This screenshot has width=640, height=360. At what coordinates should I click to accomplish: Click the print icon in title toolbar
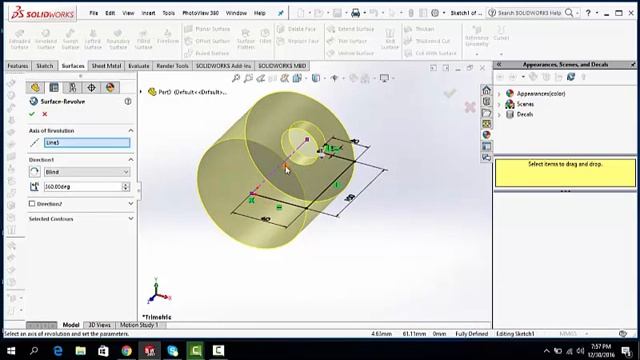pos(356,13)
